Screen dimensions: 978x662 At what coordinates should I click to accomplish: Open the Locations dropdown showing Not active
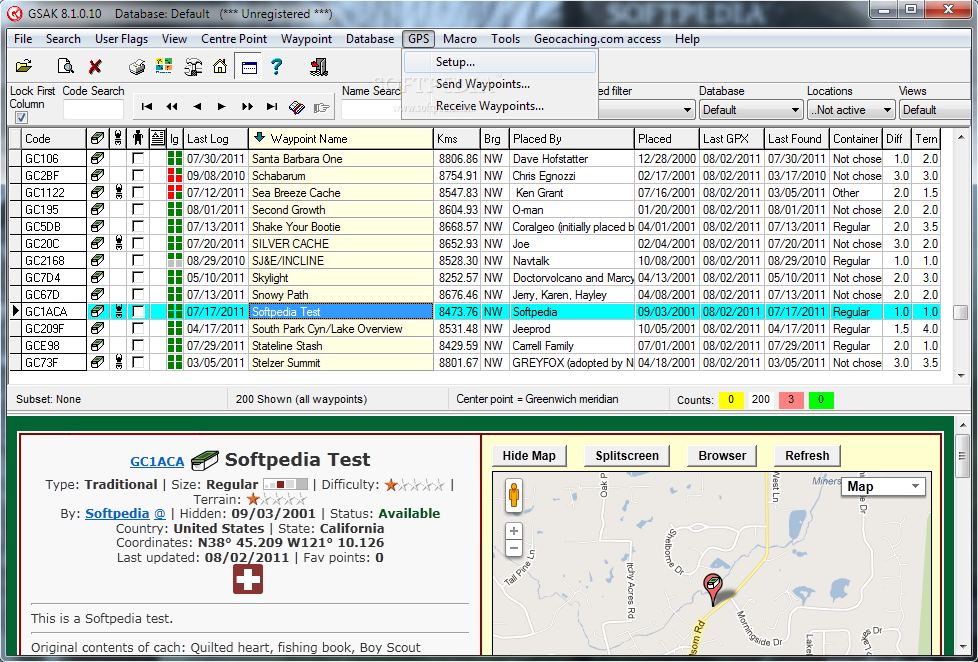[x=851, y=110]
